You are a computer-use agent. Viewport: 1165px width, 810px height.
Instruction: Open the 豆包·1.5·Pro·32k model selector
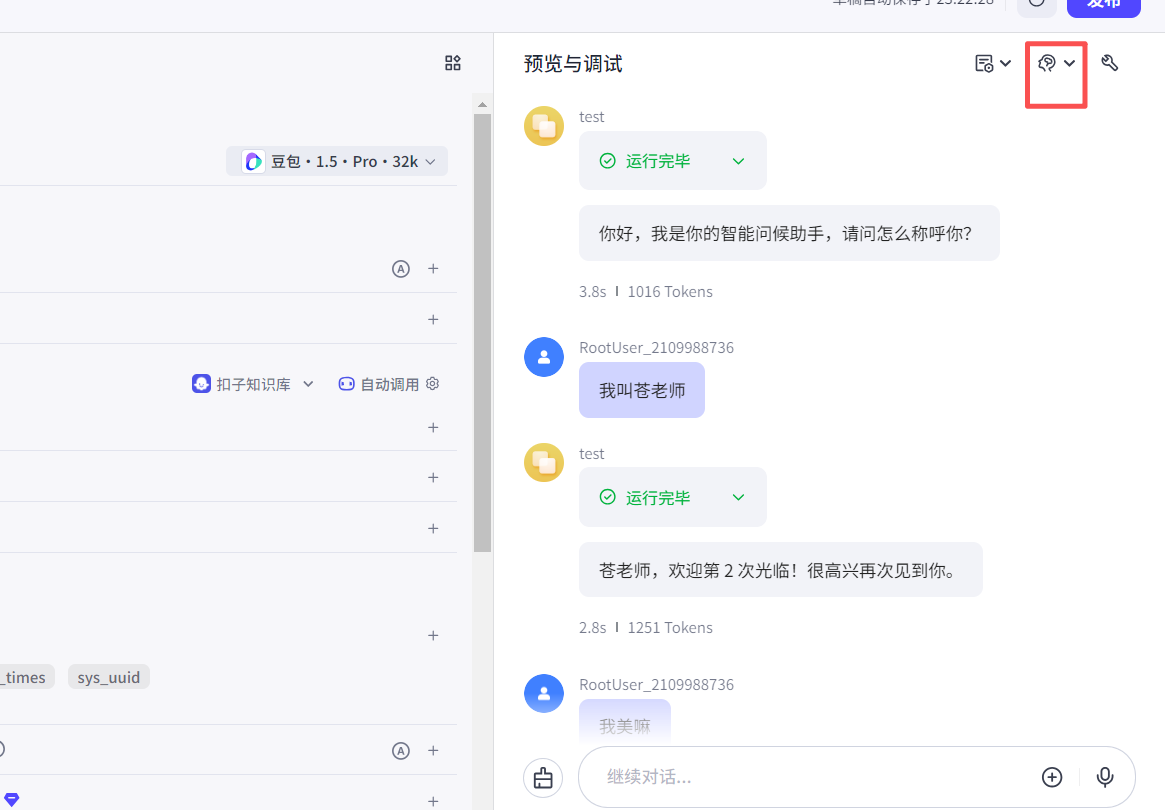pos(336,161)
